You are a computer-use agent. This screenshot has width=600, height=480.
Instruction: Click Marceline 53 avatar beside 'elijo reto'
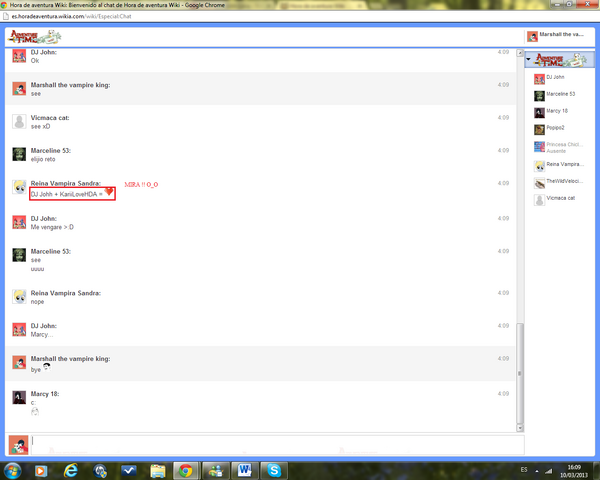pos(19,154)
